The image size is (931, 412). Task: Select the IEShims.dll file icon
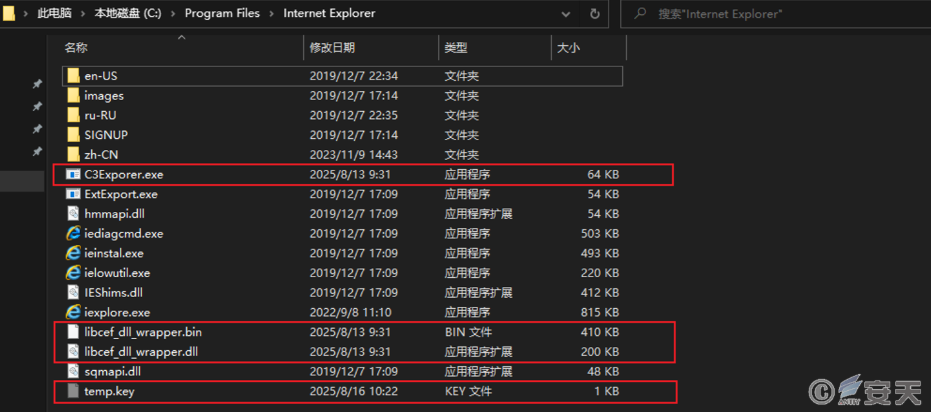click(73, 293)
